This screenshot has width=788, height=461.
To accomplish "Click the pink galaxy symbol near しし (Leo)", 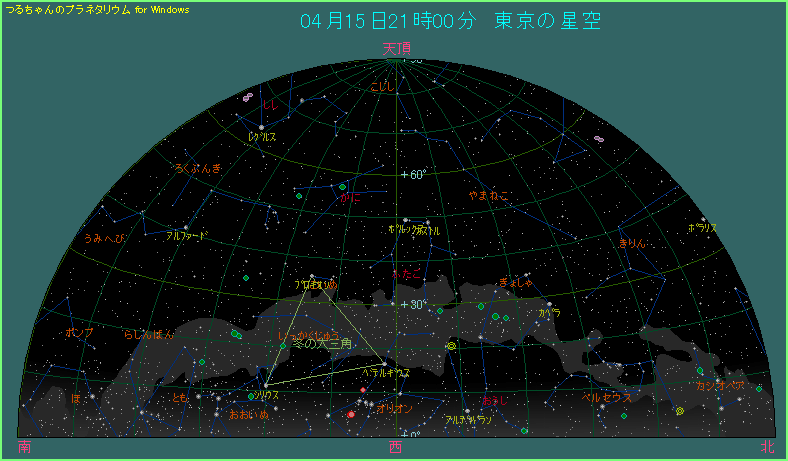I will 246,97.
